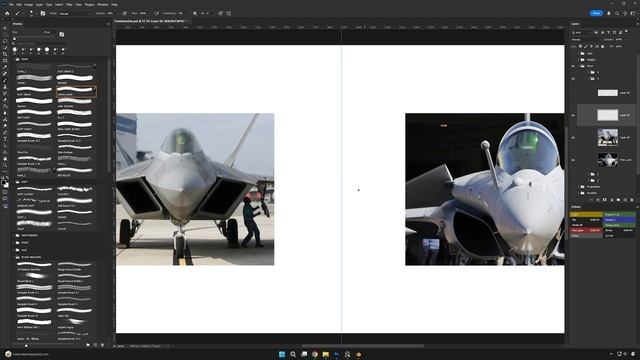Open the layer blend mode dropdown
This screenshot has width=640, height=360.
(x=586, y=40)
